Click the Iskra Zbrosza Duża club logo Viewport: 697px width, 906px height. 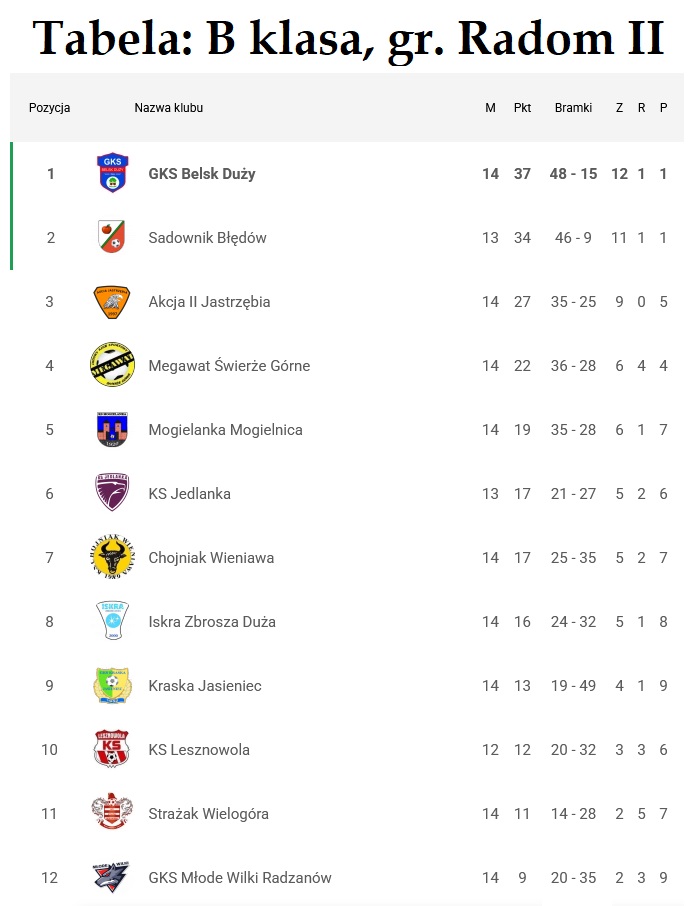pos(112,621)
